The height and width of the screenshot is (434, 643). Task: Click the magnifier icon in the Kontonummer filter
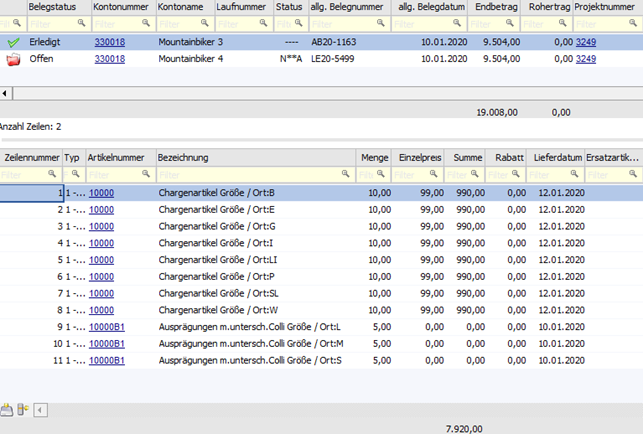(x=146, y=24)
